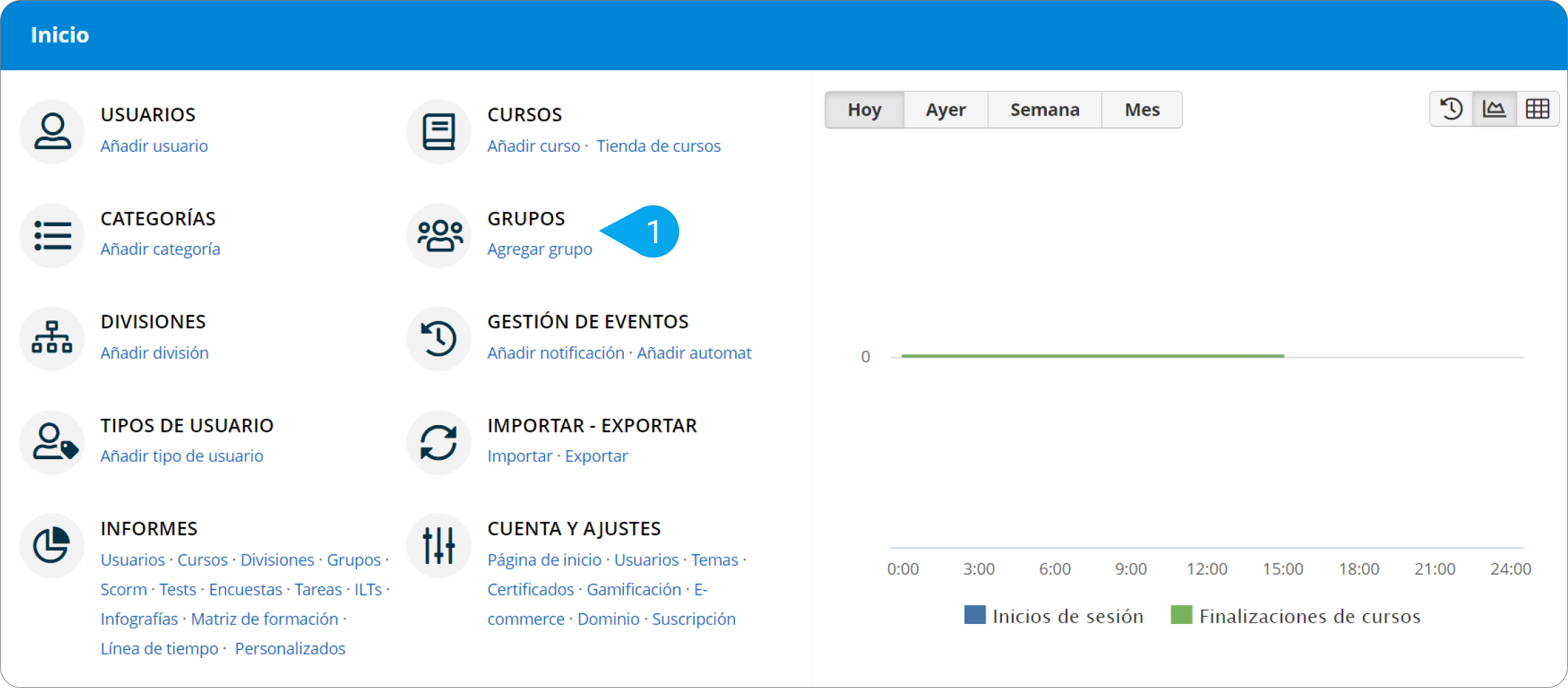Open the Tienda de cursos link

click(659, 146)
